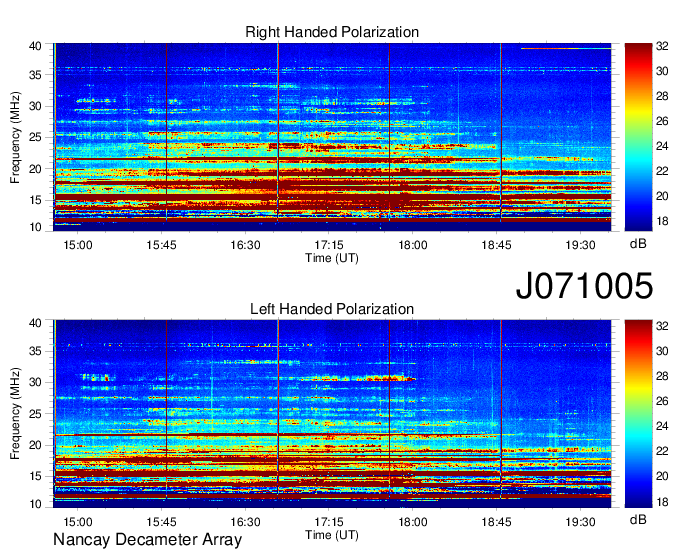Click the 35 MHz tick label of bottom plot

[35, 351]
